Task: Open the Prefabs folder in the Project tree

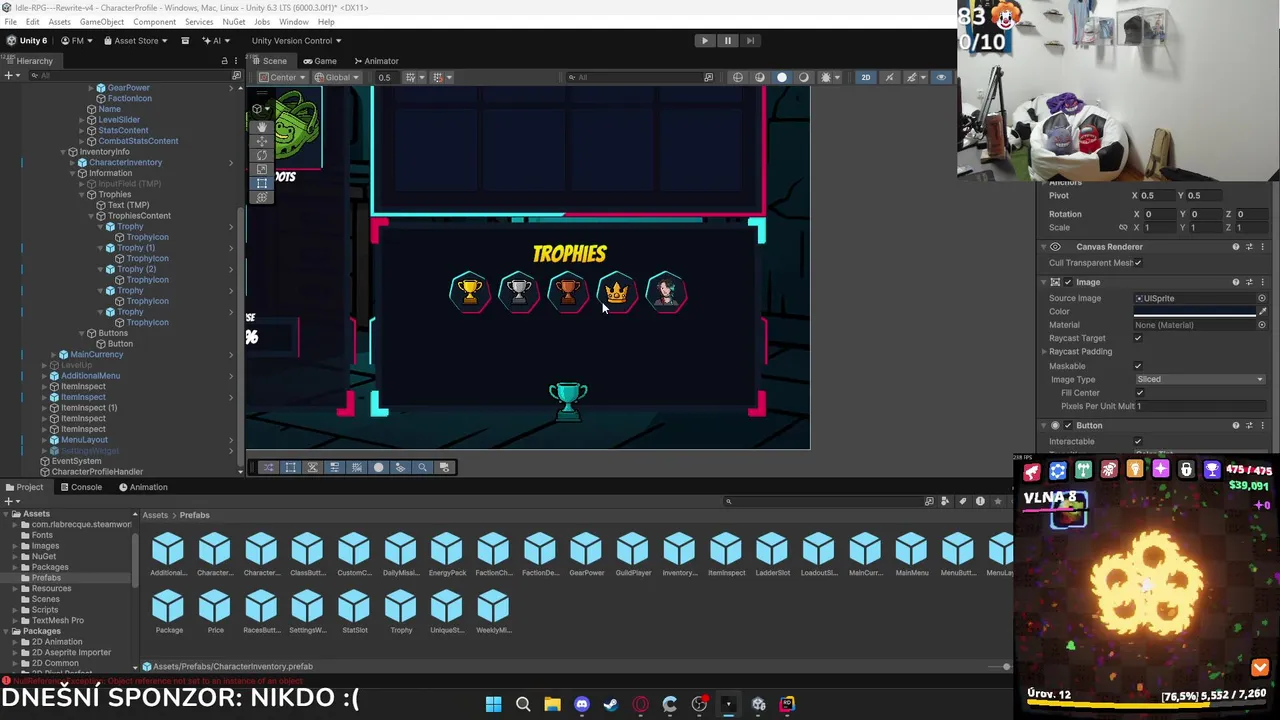Action: click(46, 578)
